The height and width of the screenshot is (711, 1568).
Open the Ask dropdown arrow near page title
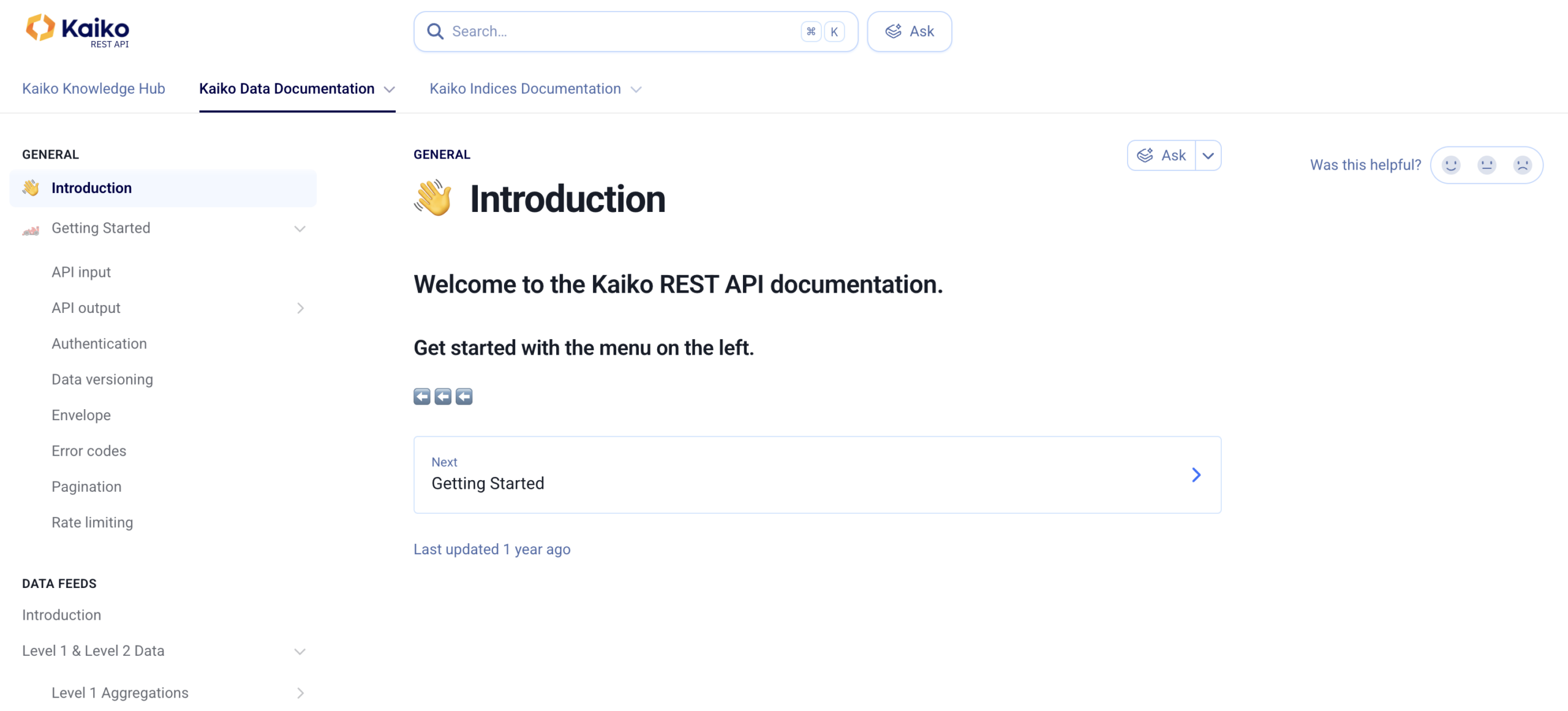[1208, 156]
